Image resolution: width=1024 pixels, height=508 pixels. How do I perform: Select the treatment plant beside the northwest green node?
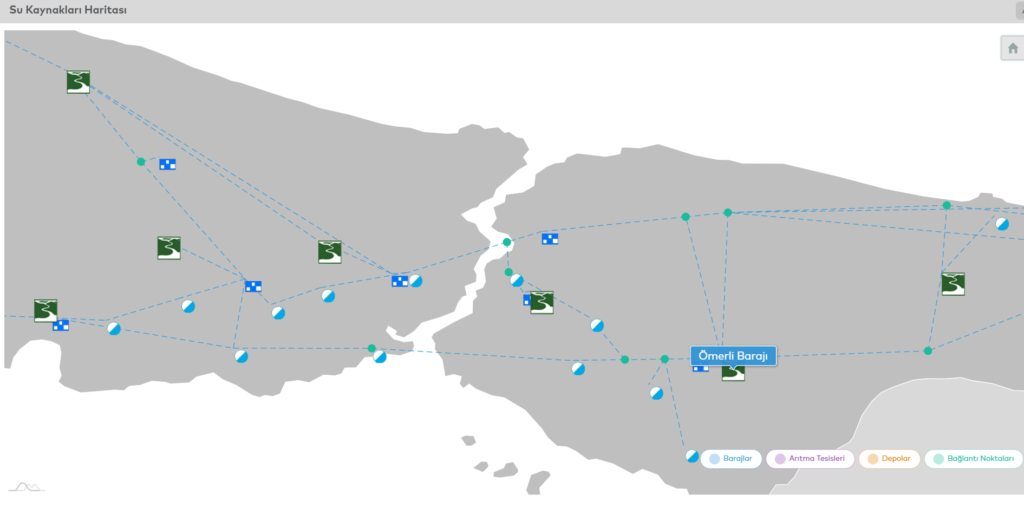tap(168, 165)
